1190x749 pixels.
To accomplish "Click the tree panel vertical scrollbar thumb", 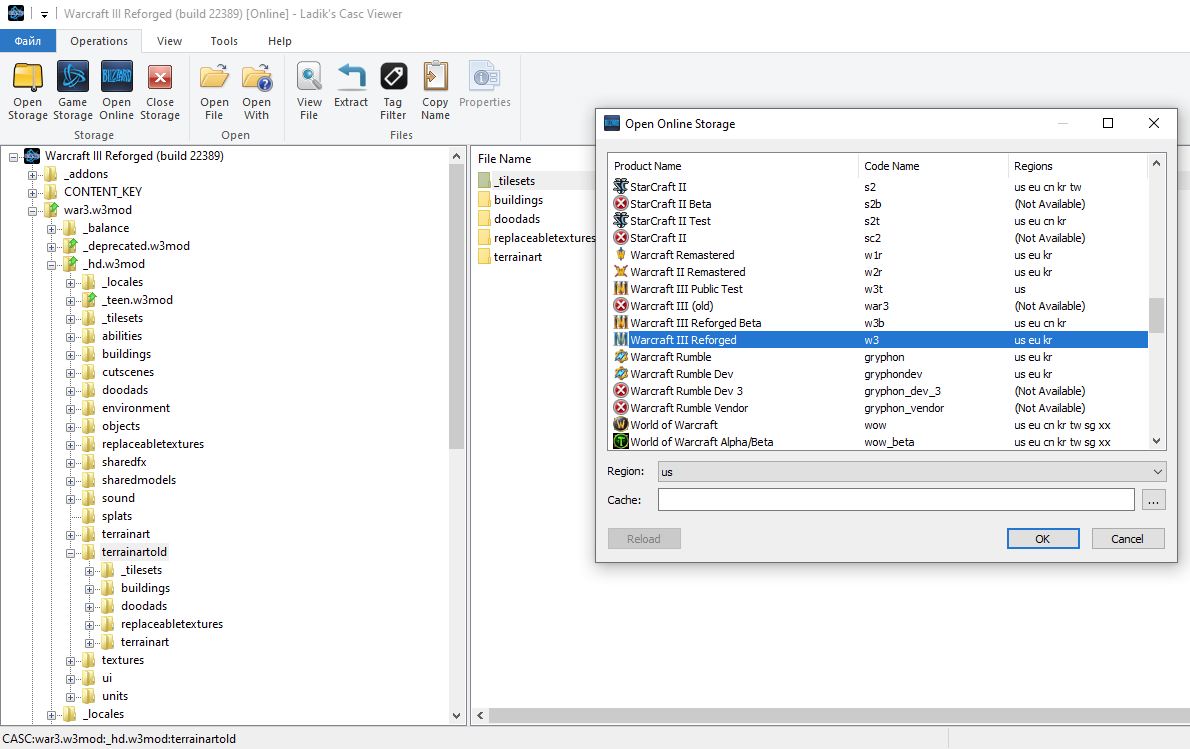I will coord(456,308).
